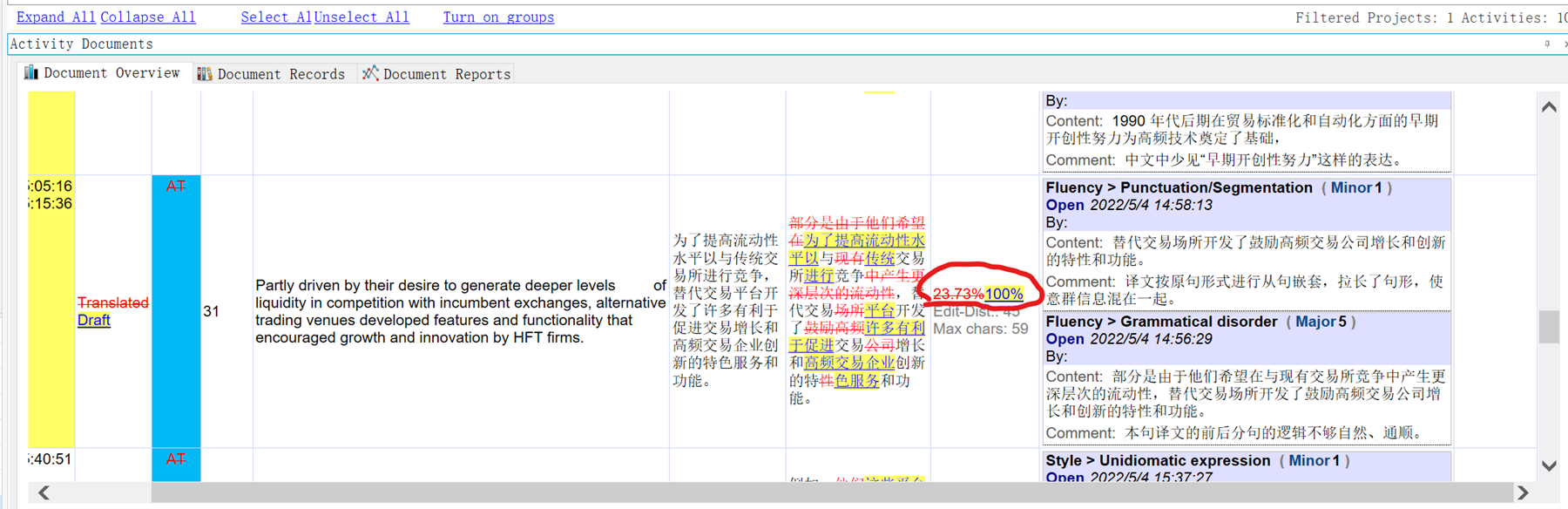Screen dimensions: 1568x509
Task: Click the vertical scrollbar thumb
Action: click(x=1549, y=327)
